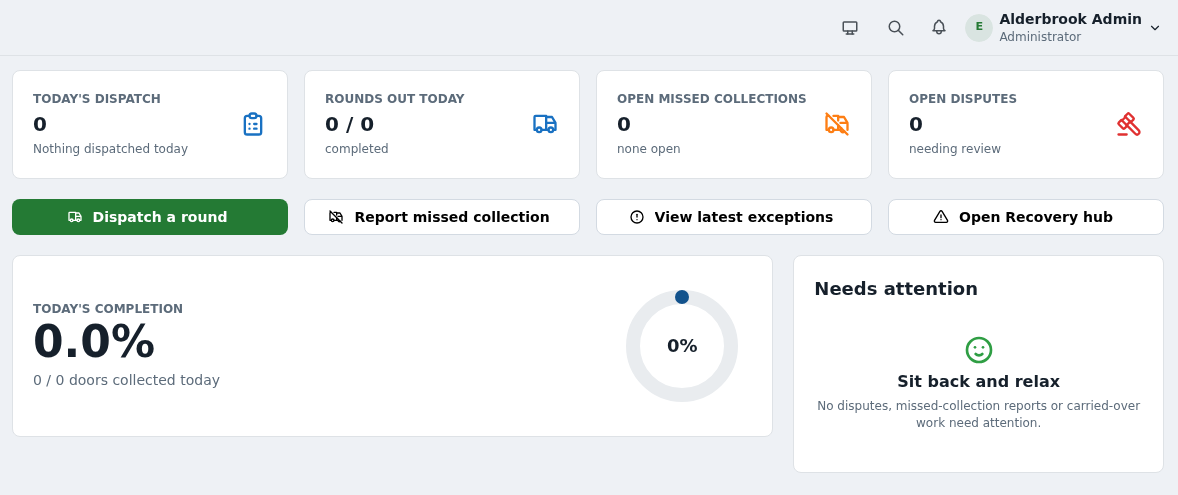Click the 'No disputes, missed-collection reports' message
The height and width of the screenshot is (495, 1178).
(978, 414)
